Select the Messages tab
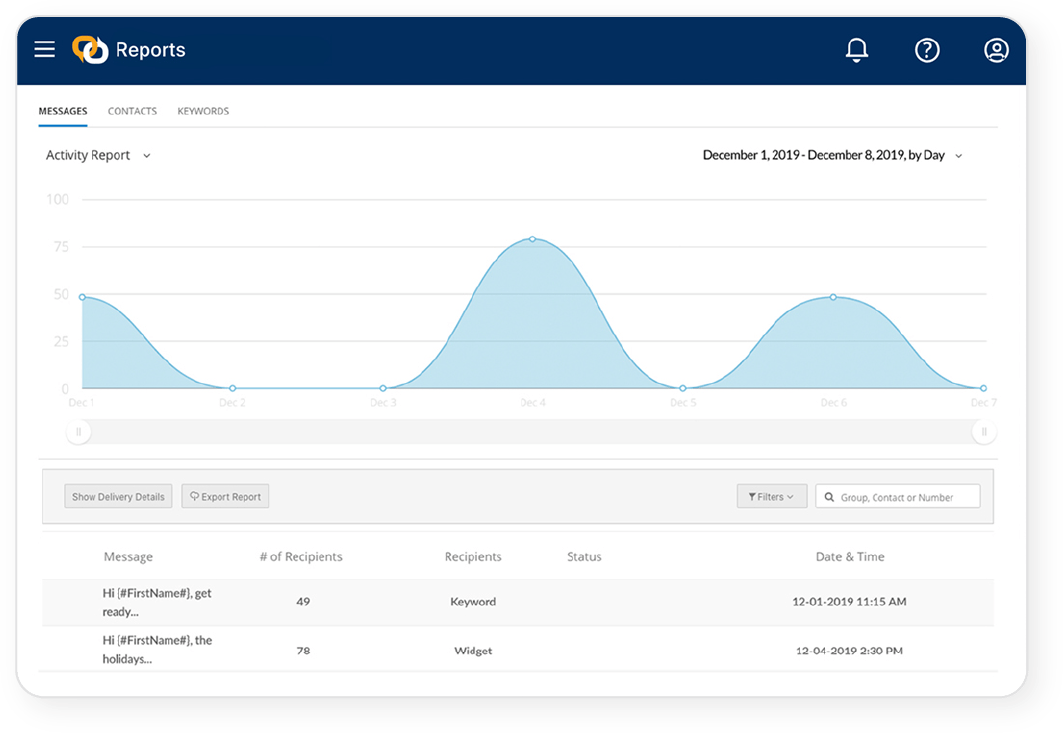1064x734 pixels. click(63, 111)
